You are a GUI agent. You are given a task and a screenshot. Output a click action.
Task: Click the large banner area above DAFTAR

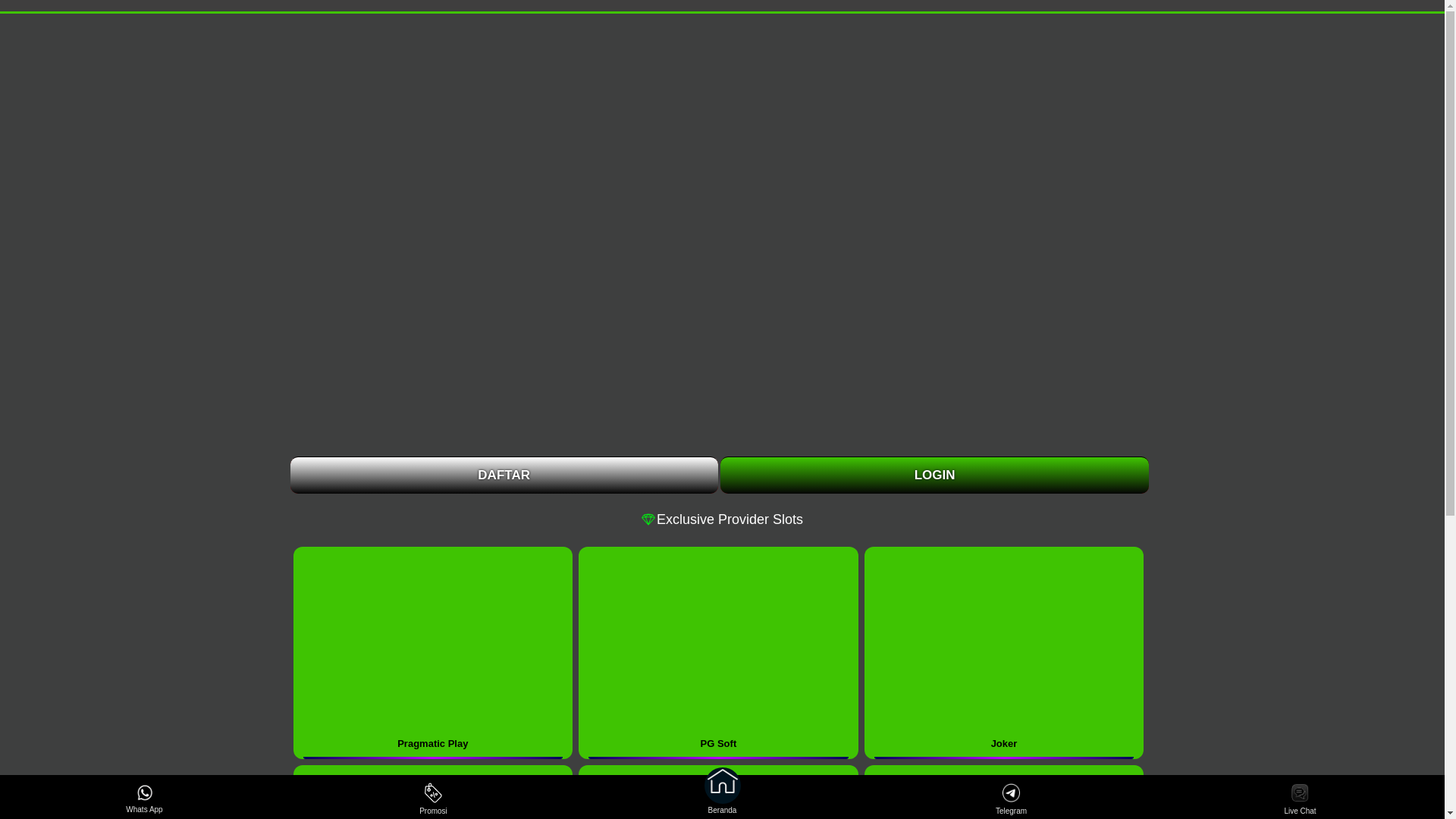(719, 235)
